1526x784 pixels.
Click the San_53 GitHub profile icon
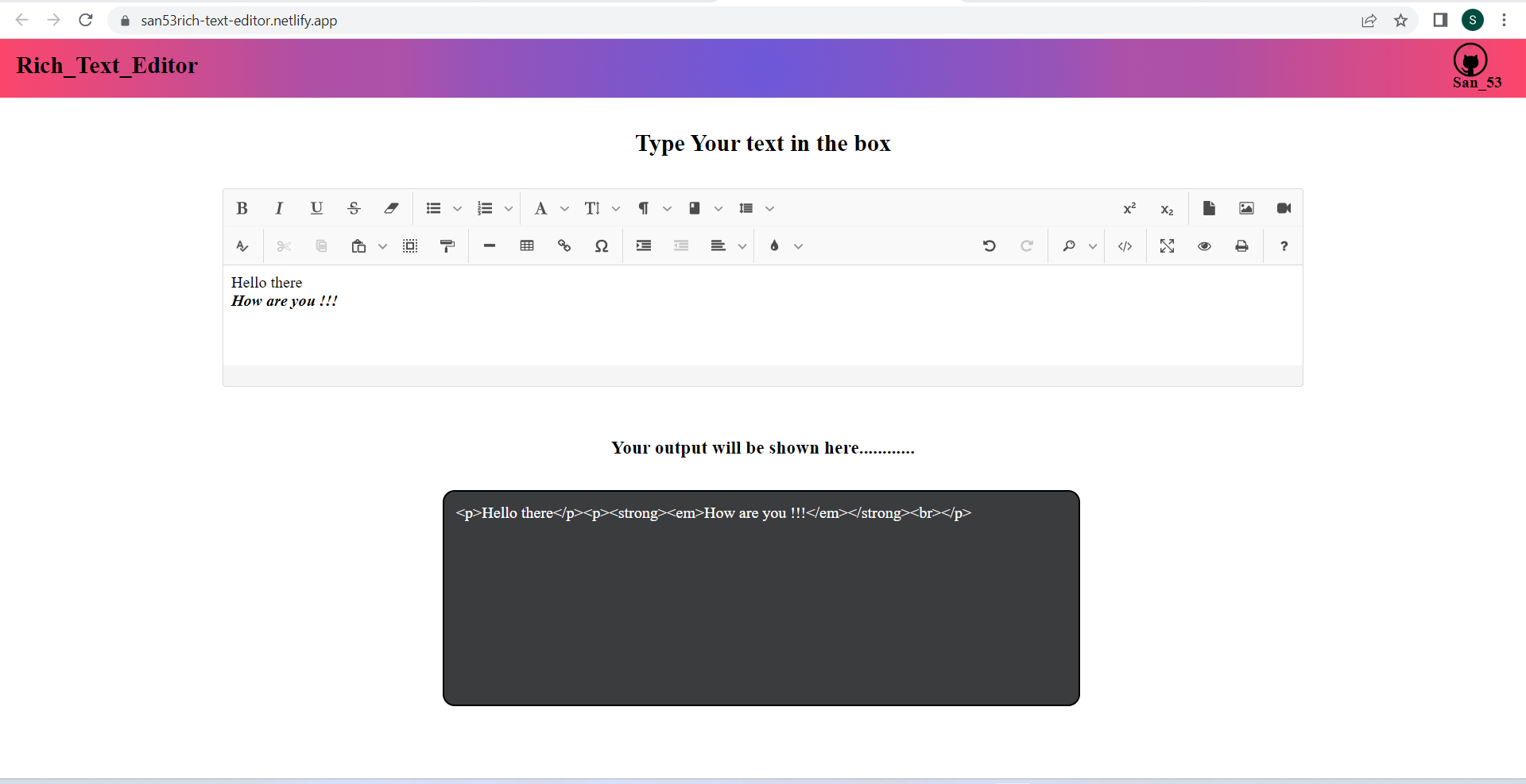click(1470, 60)
